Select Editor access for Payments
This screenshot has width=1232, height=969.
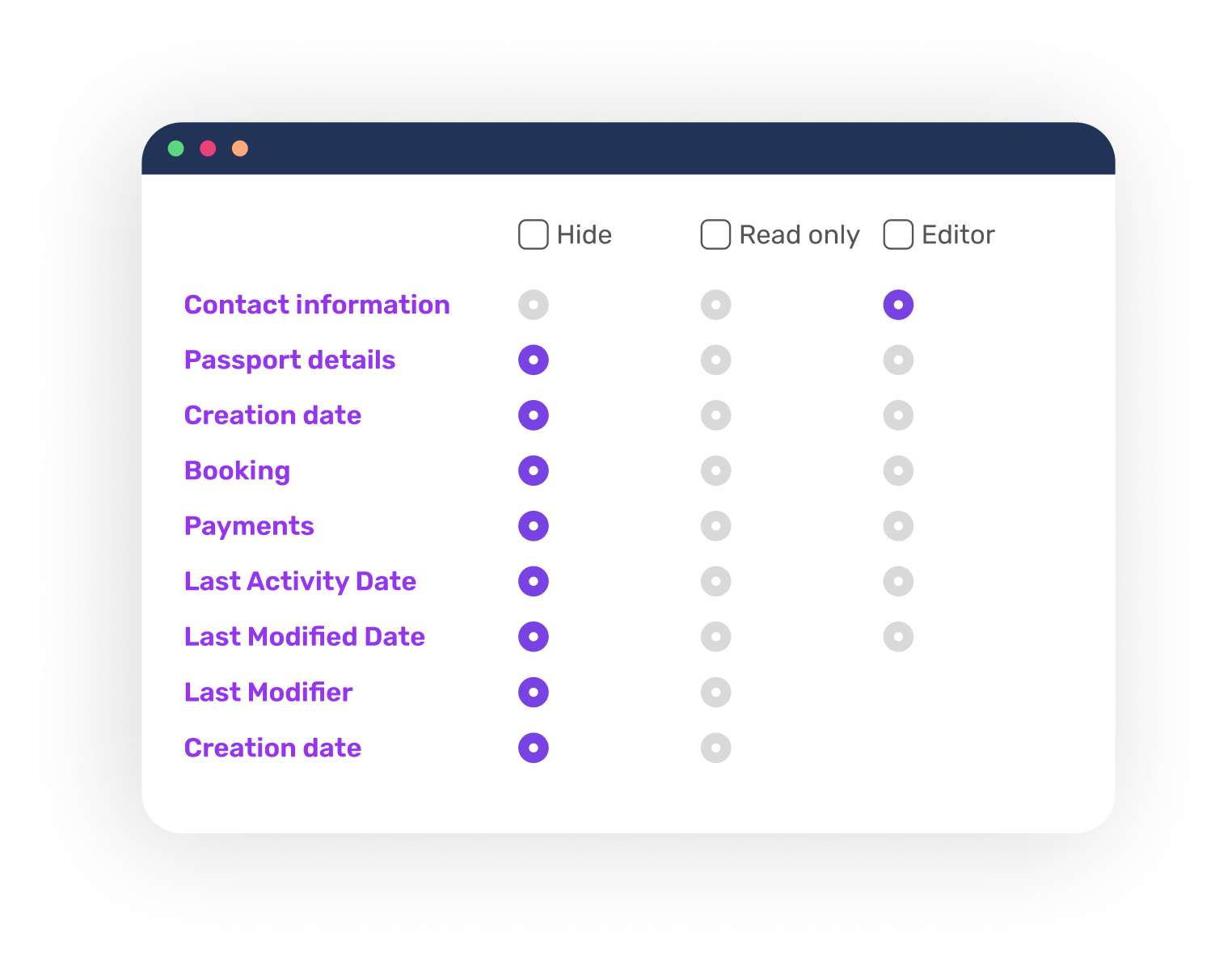pos(898,525)
